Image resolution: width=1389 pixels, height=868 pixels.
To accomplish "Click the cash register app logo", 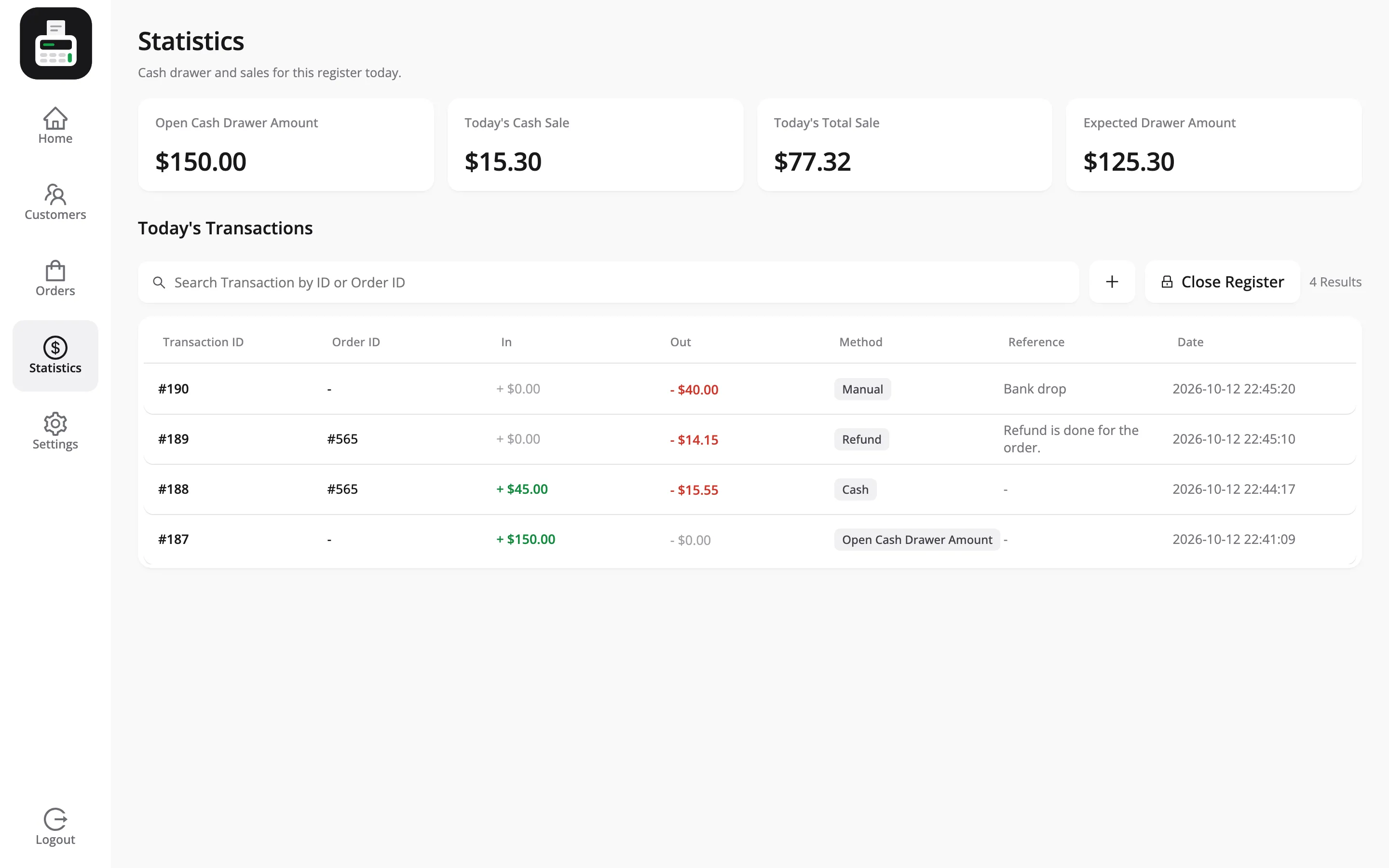I will click(55, 43).
